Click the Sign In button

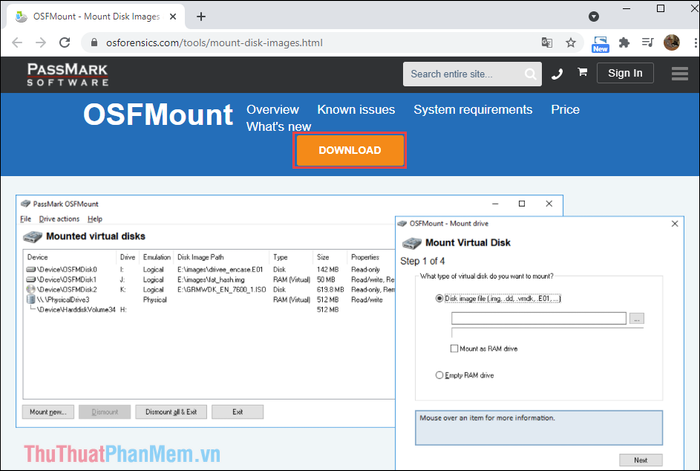click(x=625, y=73)
